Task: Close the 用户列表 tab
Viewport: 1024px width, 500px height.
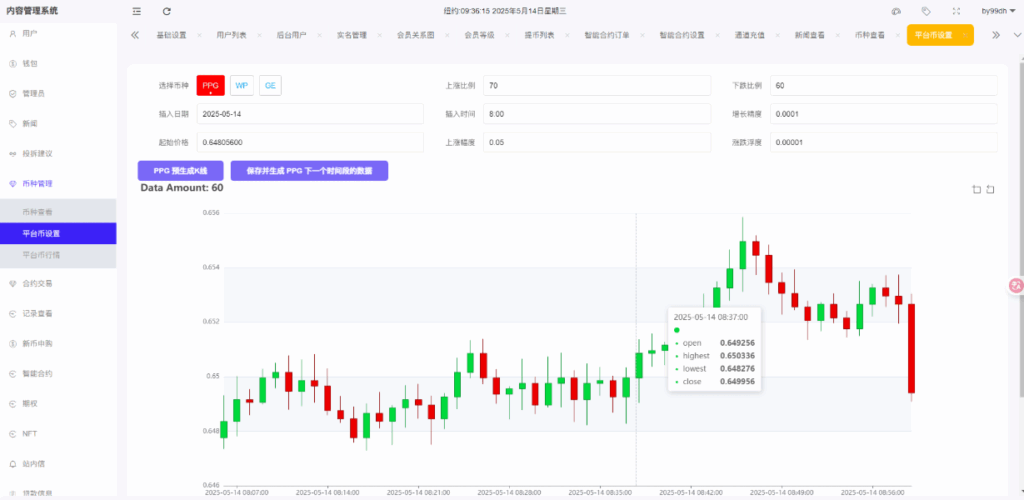Action: point(259,35)
